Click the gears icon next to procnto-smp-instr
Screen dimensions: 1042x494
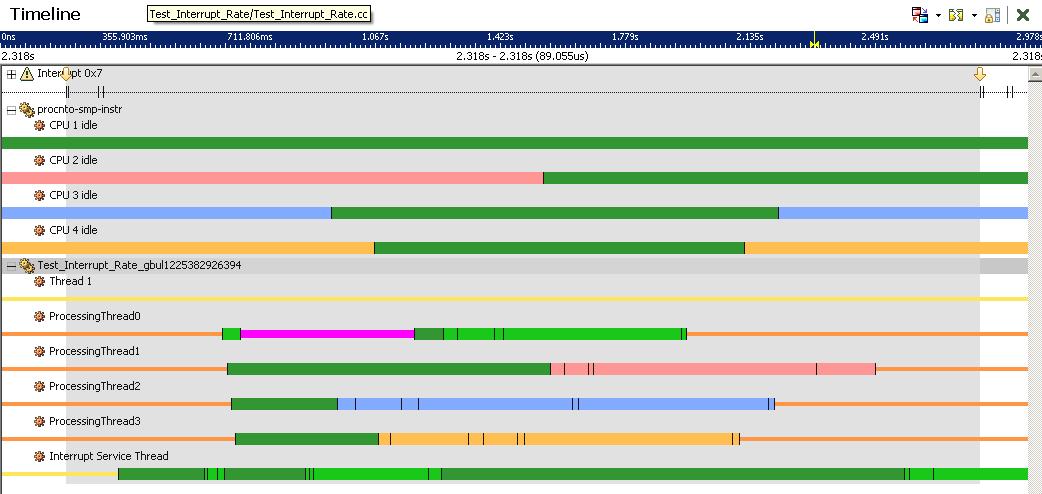point(27,109)
